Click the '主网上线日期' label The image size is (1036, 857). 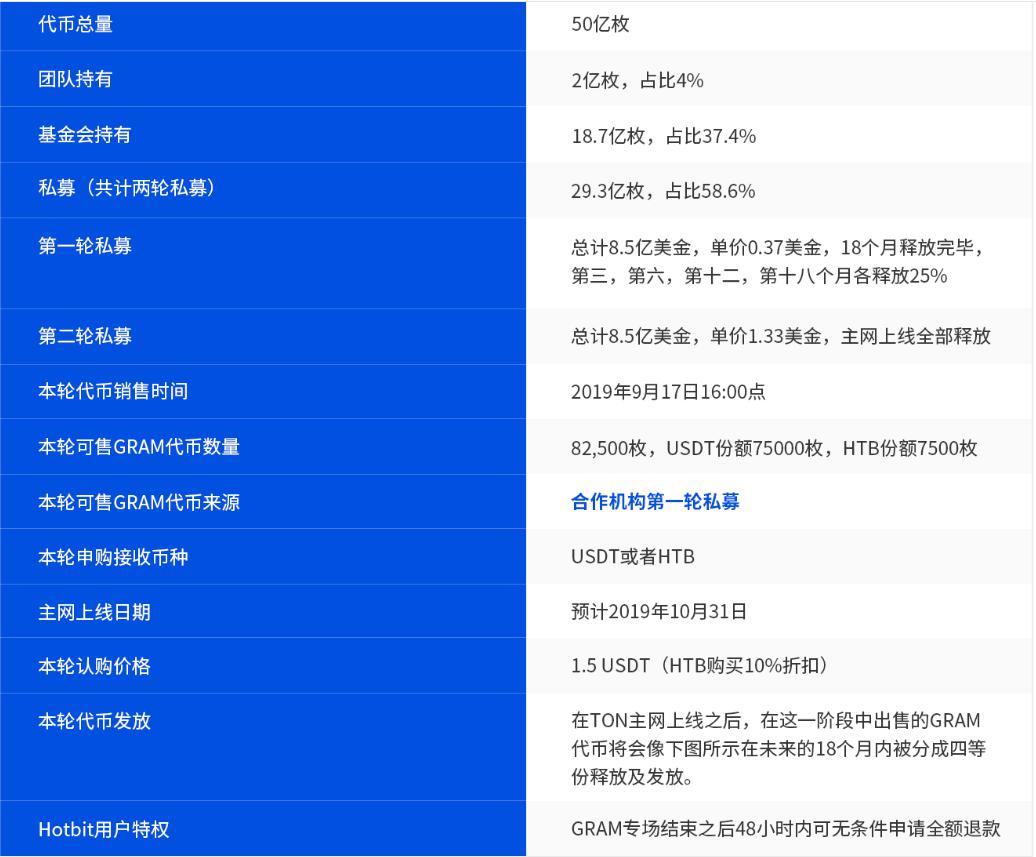pos(94,612)
